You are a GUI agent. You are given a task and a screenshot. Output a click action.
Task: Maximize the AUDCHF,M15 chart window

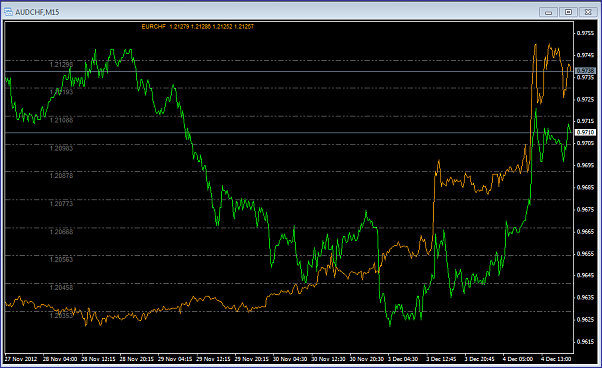coord(568,12)
